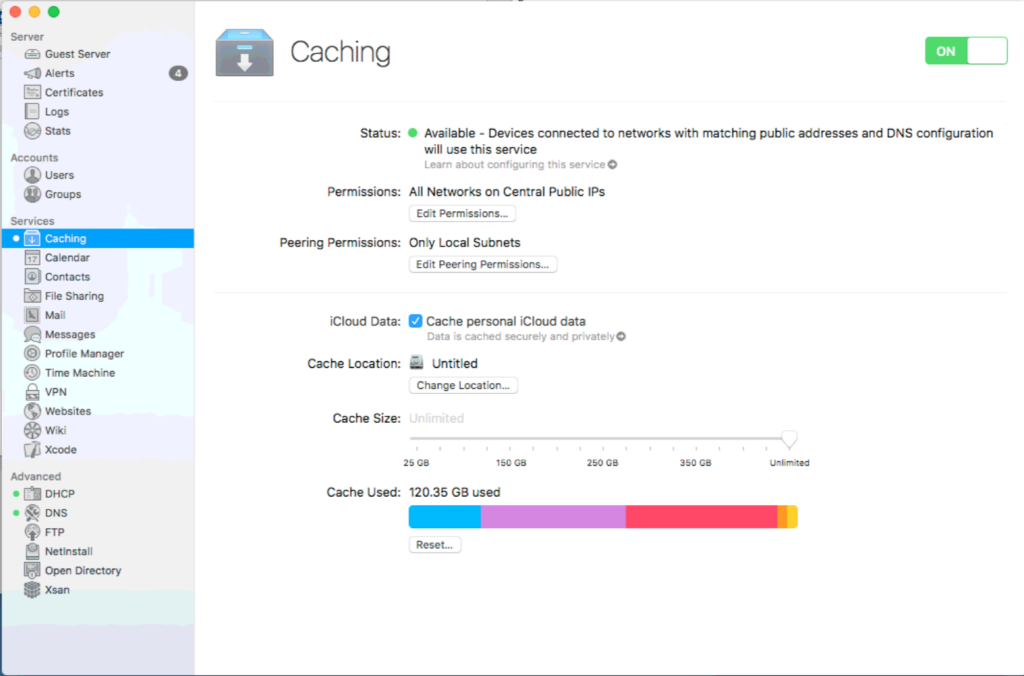Click the 'Services' section header

pos(32,221)
